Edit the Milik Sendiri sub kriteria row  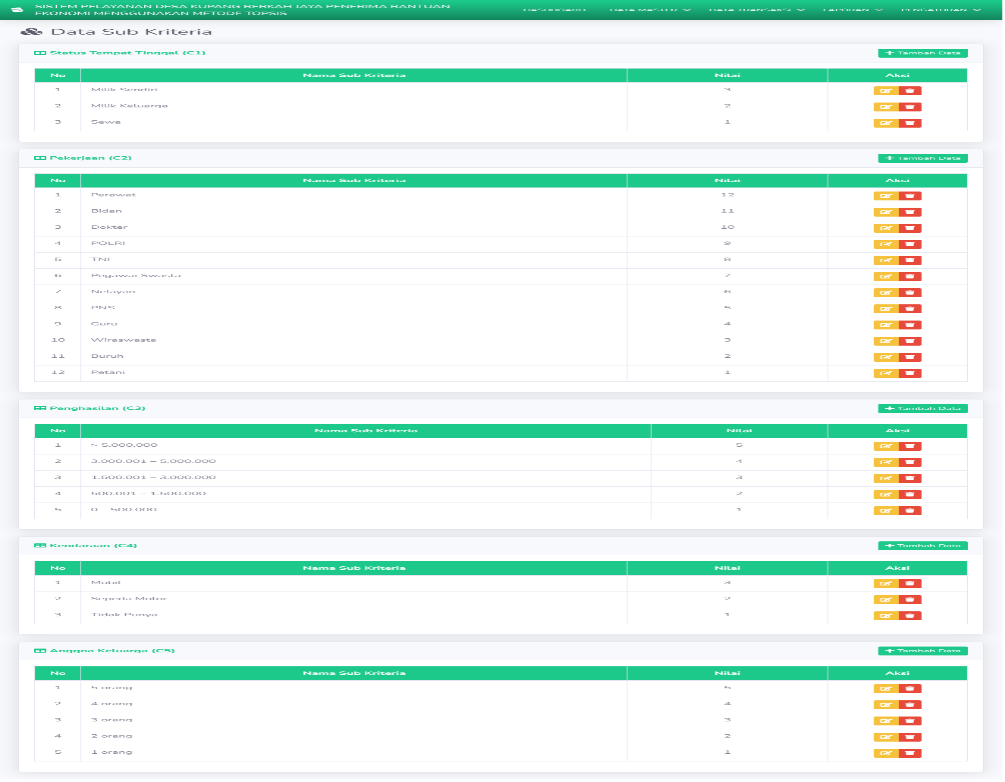point(886,91)
